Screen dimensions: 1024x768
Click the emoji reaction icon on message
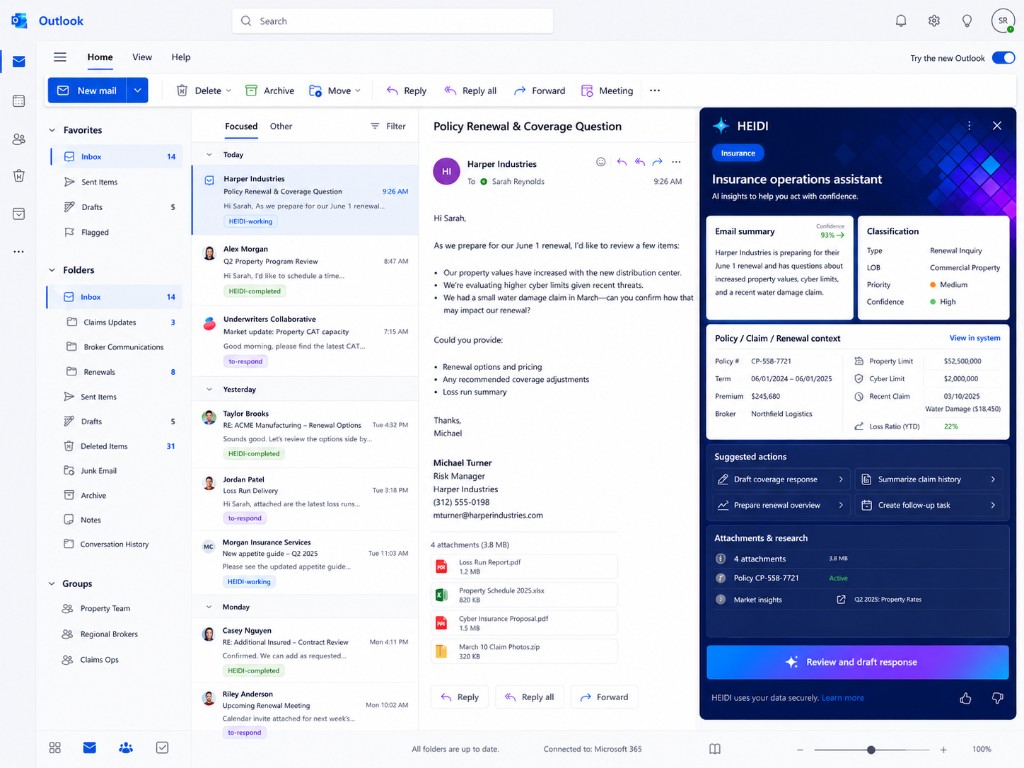point(601,161)
